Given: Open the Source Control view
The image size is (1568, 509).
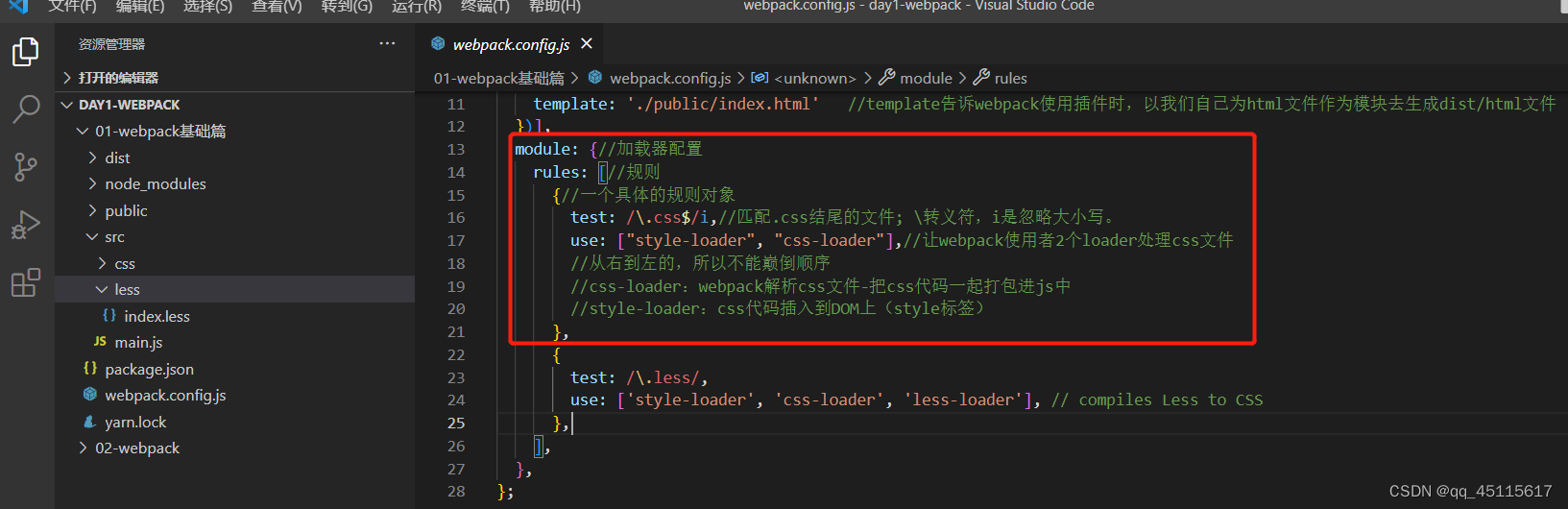Looking at the screenshot, I should (26, 167).
